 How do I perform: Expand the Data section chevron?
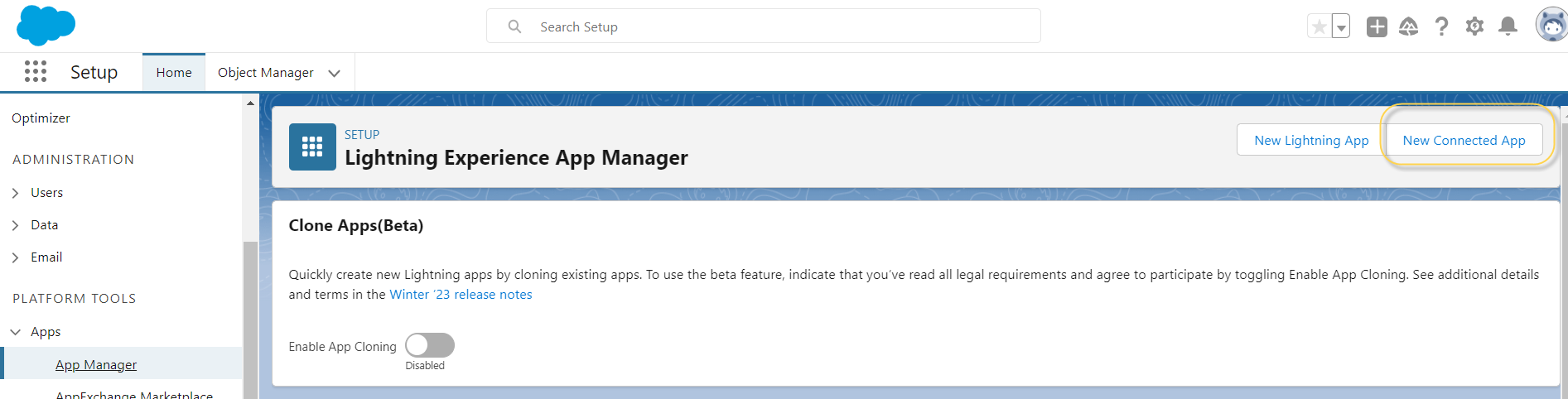coord(15,225)
